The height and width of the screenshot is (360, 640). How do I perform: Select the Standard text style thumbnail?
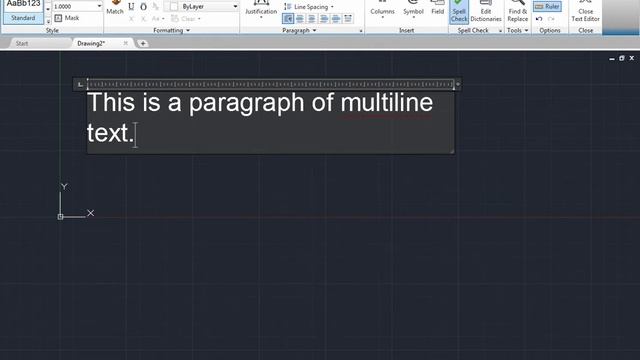tap(23, 12)
